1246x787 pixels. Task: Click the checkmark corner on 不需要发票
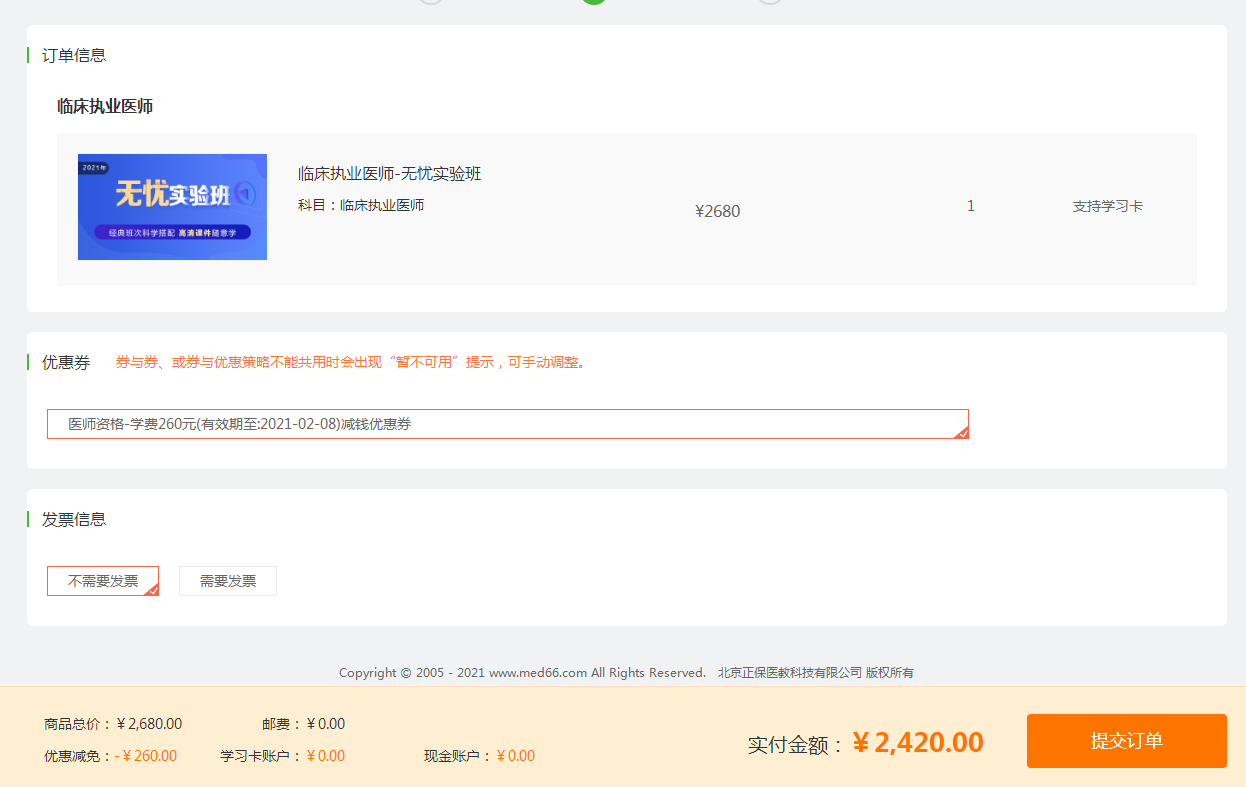pyautogui.click(x=152, y=589)
